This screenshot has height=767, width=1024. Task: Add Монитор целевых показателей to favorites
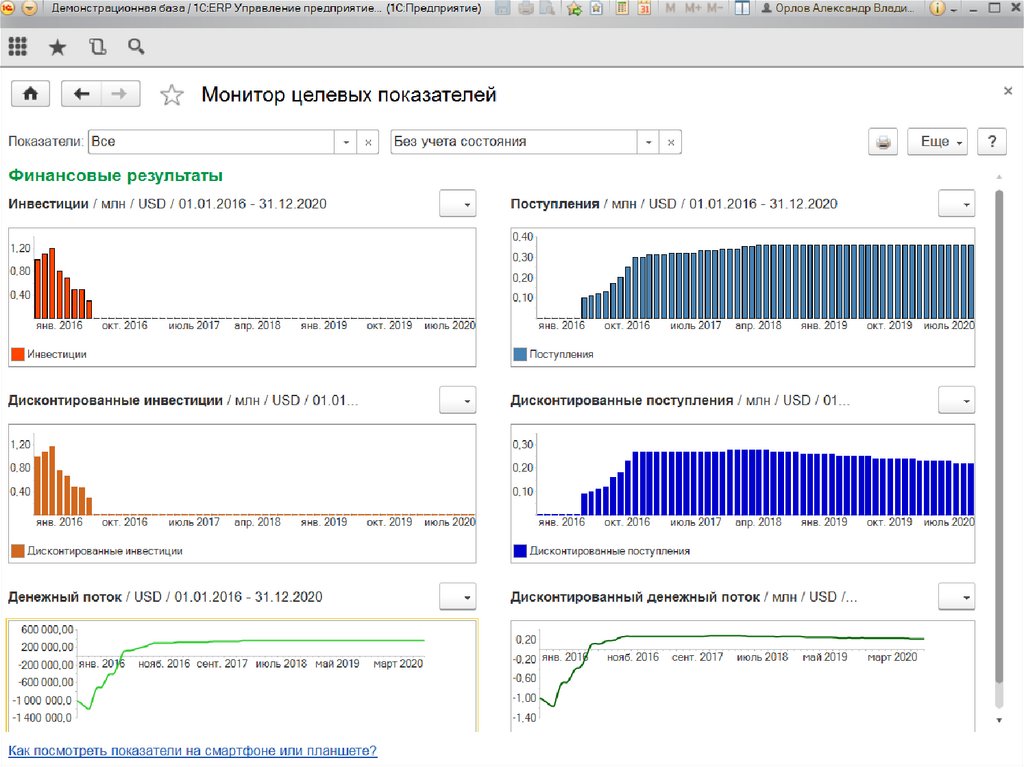(172, 95)
